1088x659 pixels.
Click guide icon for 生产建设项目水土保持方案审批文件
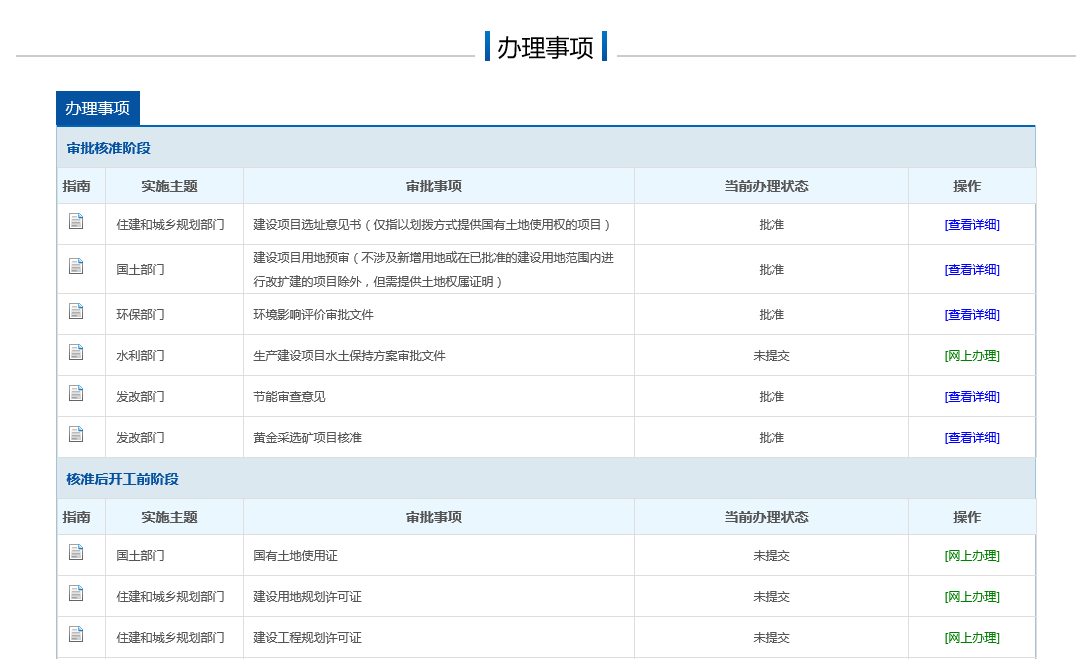pos(76,353)
